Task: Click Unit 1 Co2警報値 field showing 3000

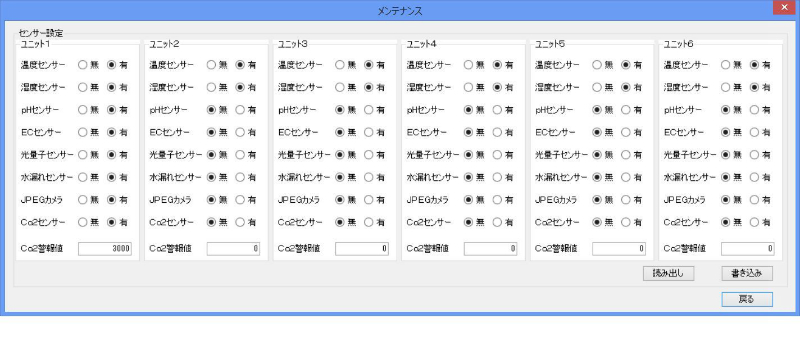Action: click(x=105, y=249)
